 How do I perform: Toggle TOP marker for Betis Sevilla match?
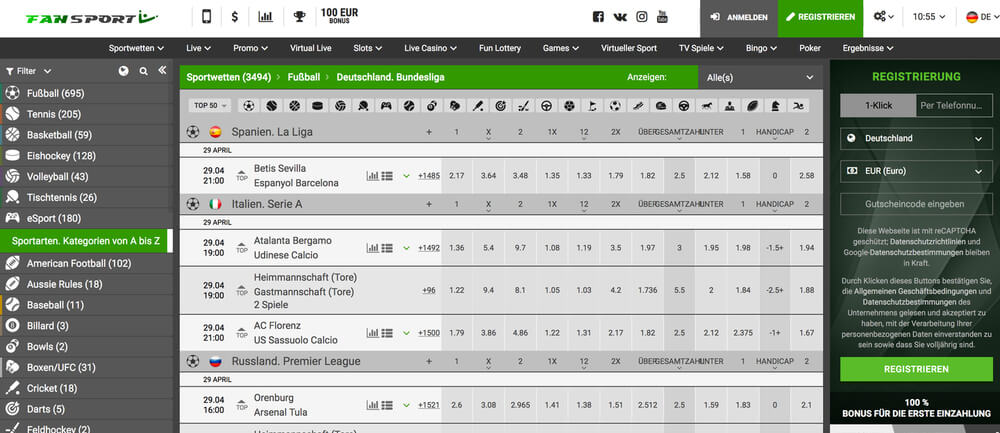pos(241,175)
